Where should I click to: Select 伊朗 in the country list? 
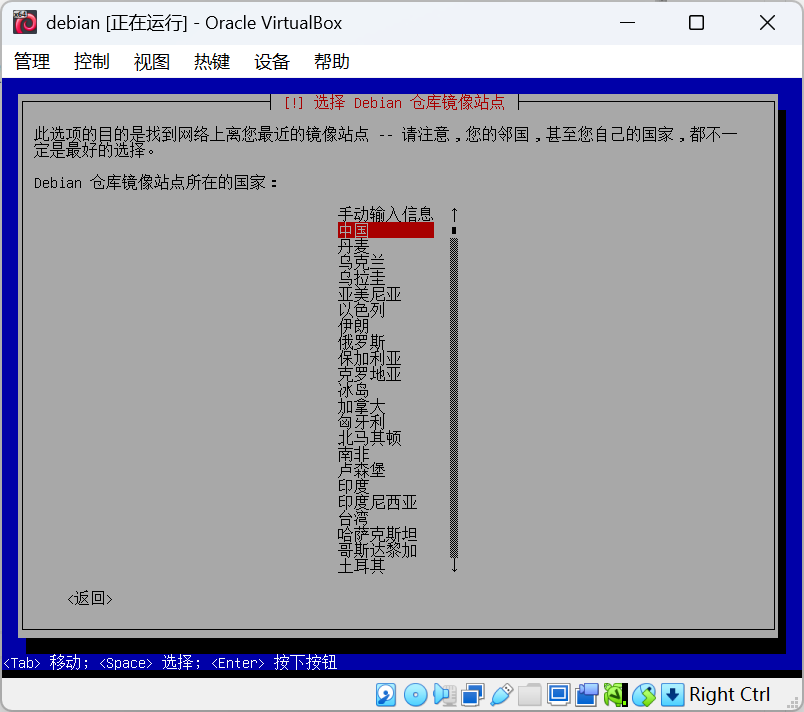(x=353, y=326)
